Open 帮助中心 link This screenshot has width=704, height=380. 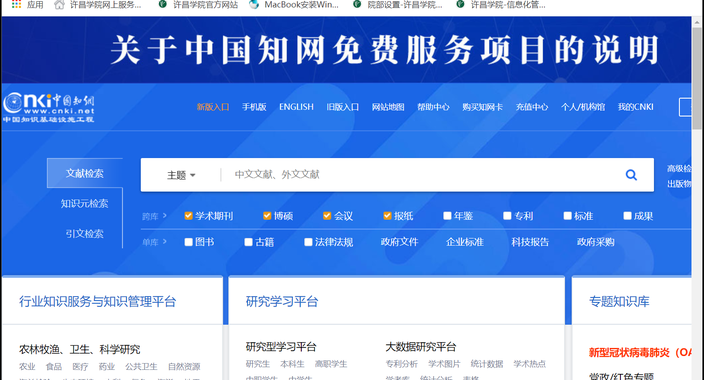click(433, 107)
